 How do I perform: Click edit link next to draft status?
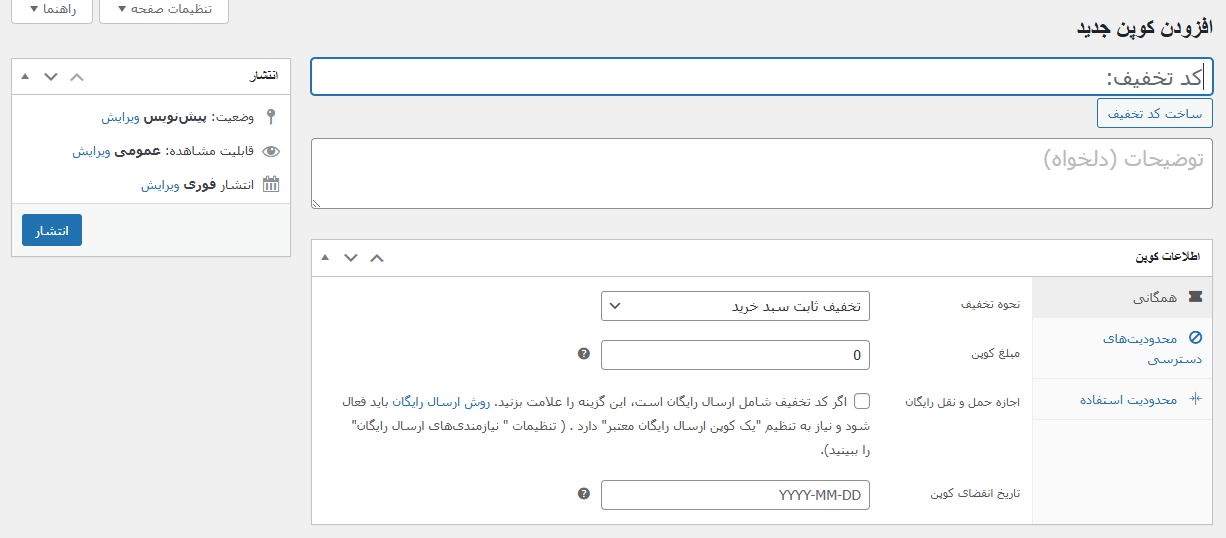click(121, 117)
